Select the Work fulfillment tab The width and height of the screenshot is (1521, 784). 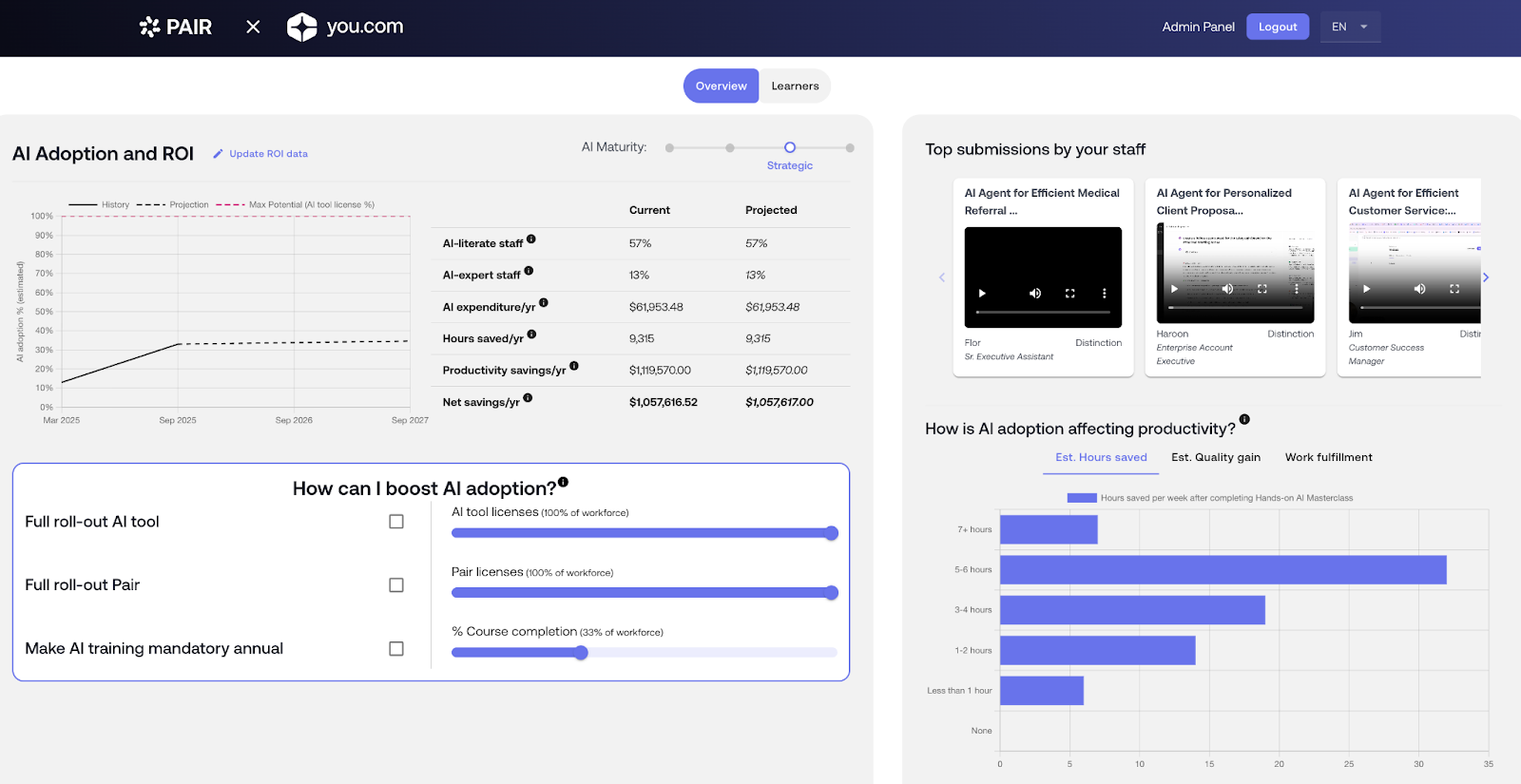(x=1329, y=457)
